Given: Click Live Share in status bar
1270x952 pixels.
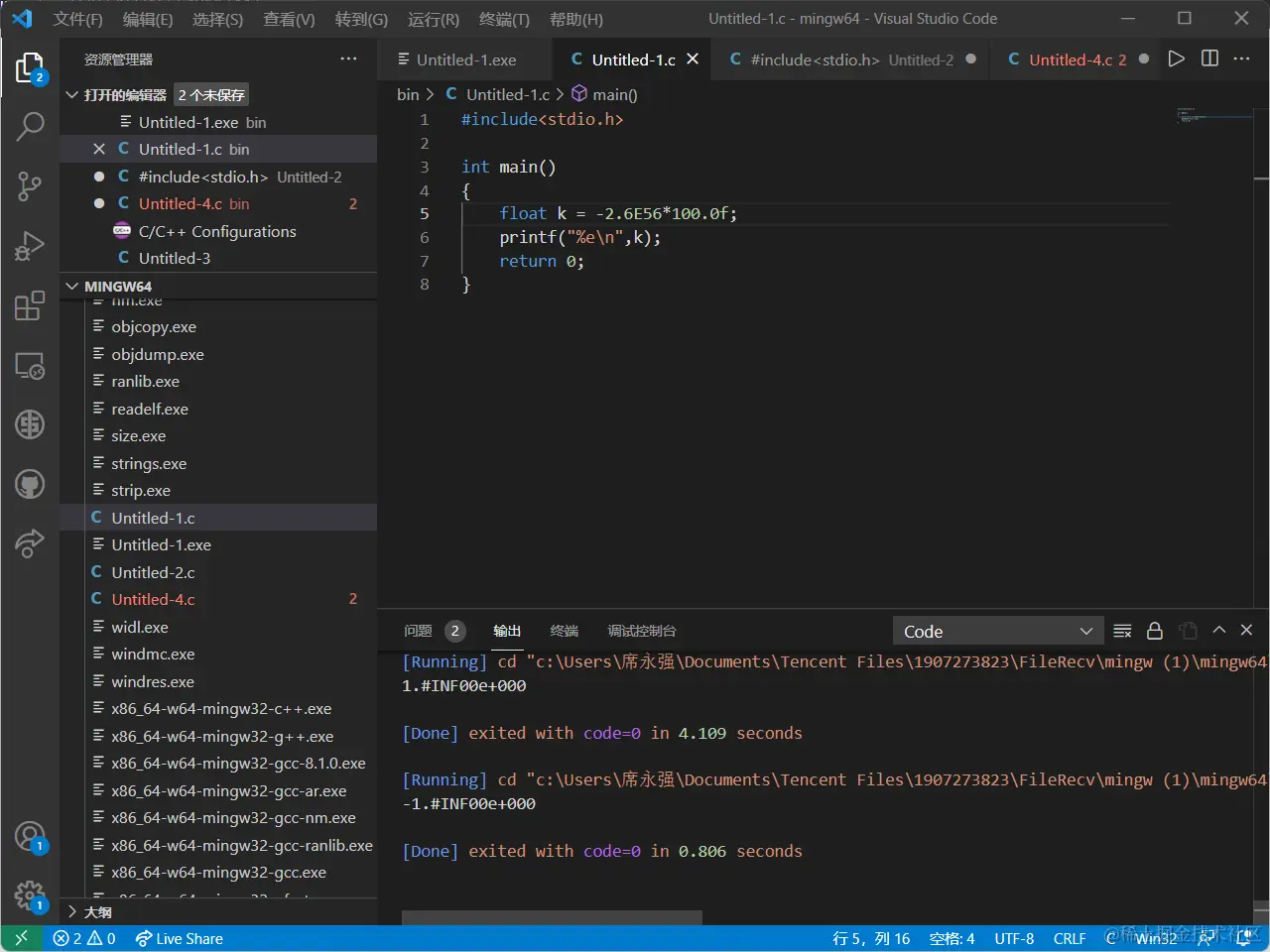Looking at the screenshot, I should (x=179, y=938).
